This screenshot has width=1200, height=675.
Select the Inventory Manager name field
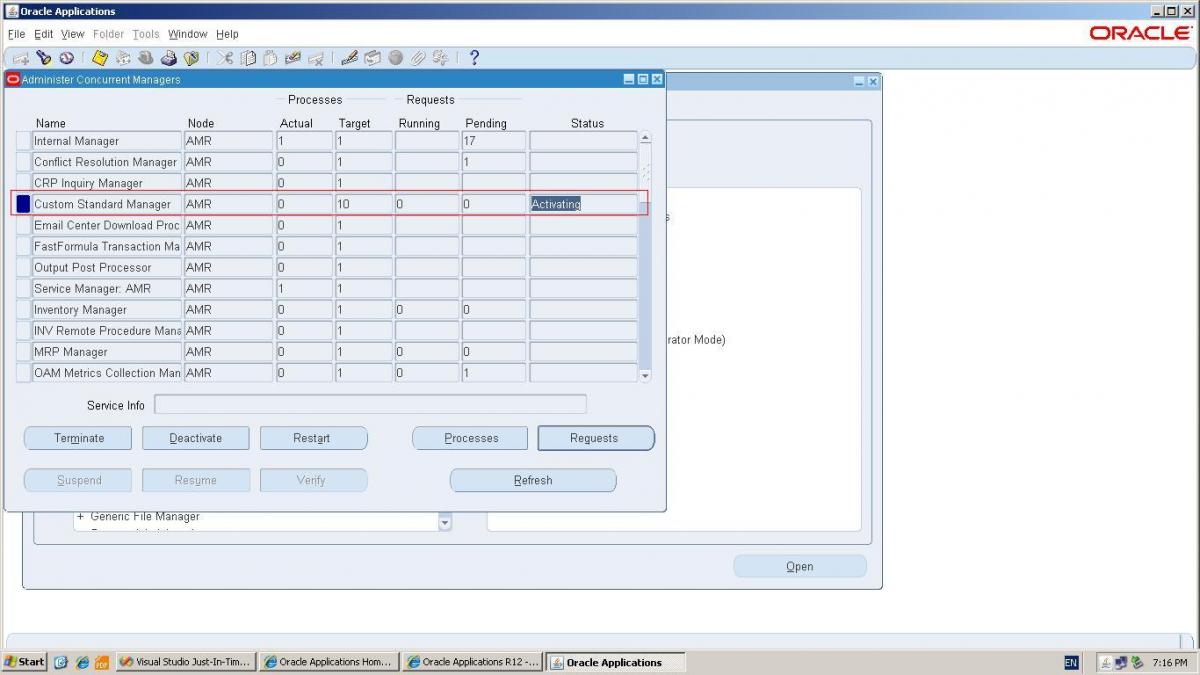point(106,310)
